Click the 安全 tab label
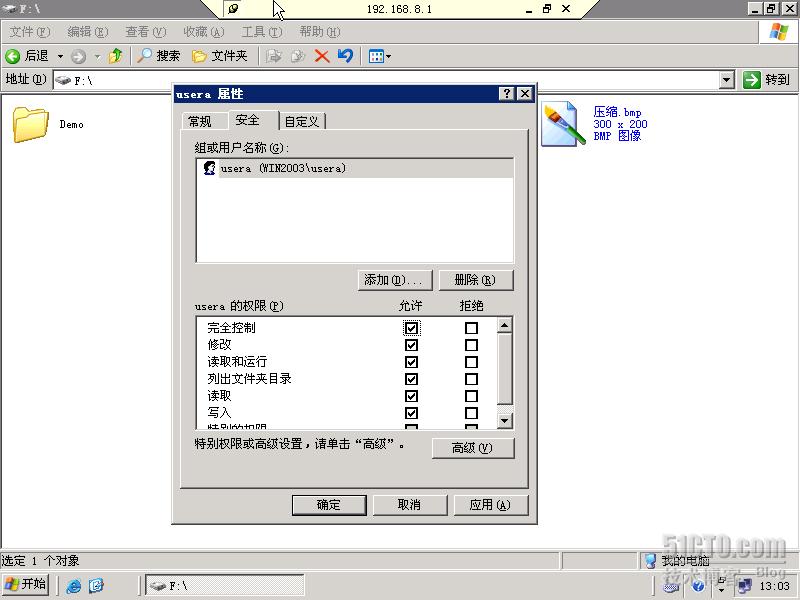800x600 pixels. click(x=247, y=120)
